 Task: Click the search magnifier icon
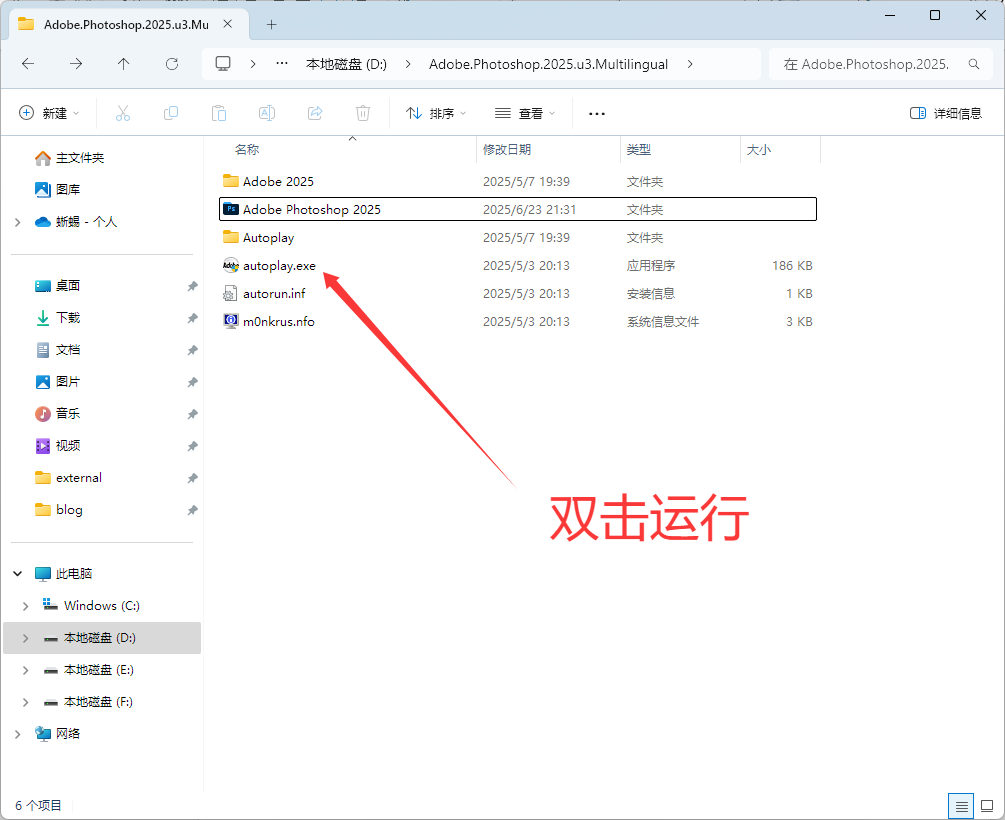(x=974, y=64)
